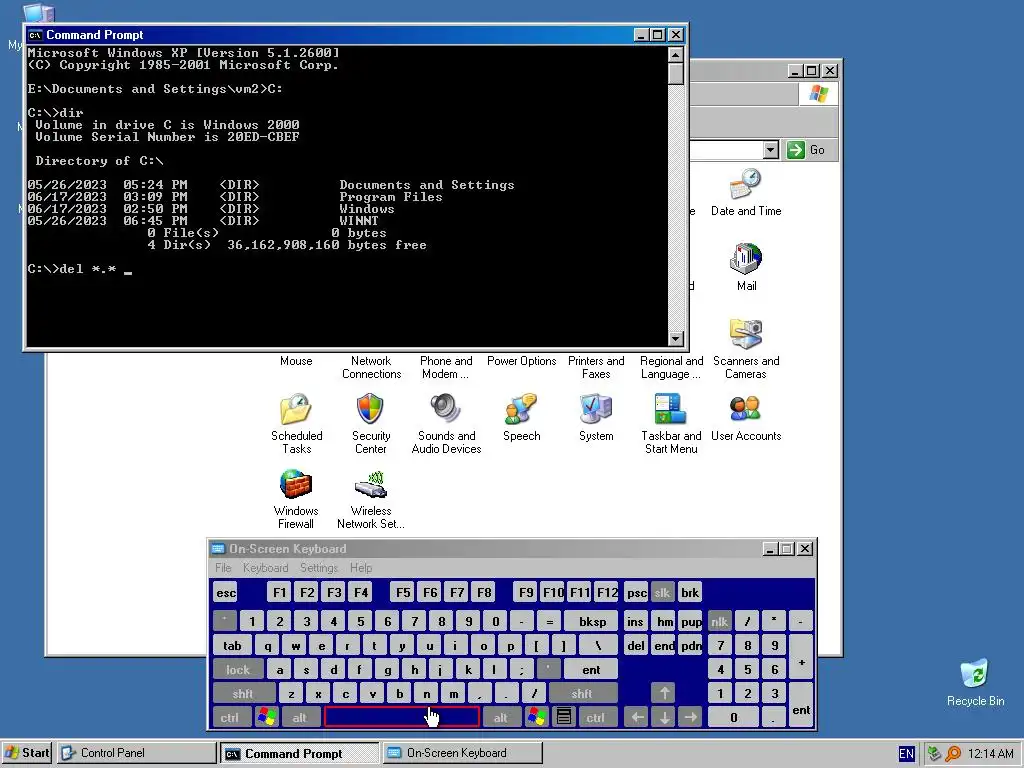This screenshot has height=768, width=1024.
Task: Open Scheduled Tasks icon
Action: [296, 423]
